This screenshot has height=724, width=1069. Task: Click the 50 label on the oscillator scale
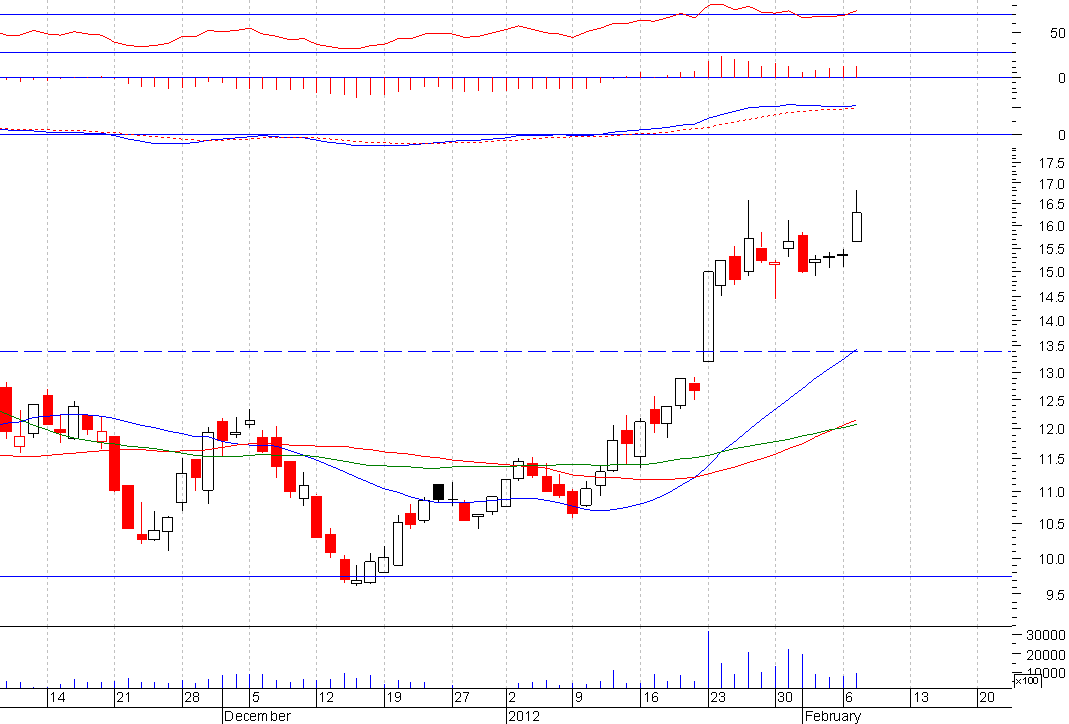[1057, 33]
